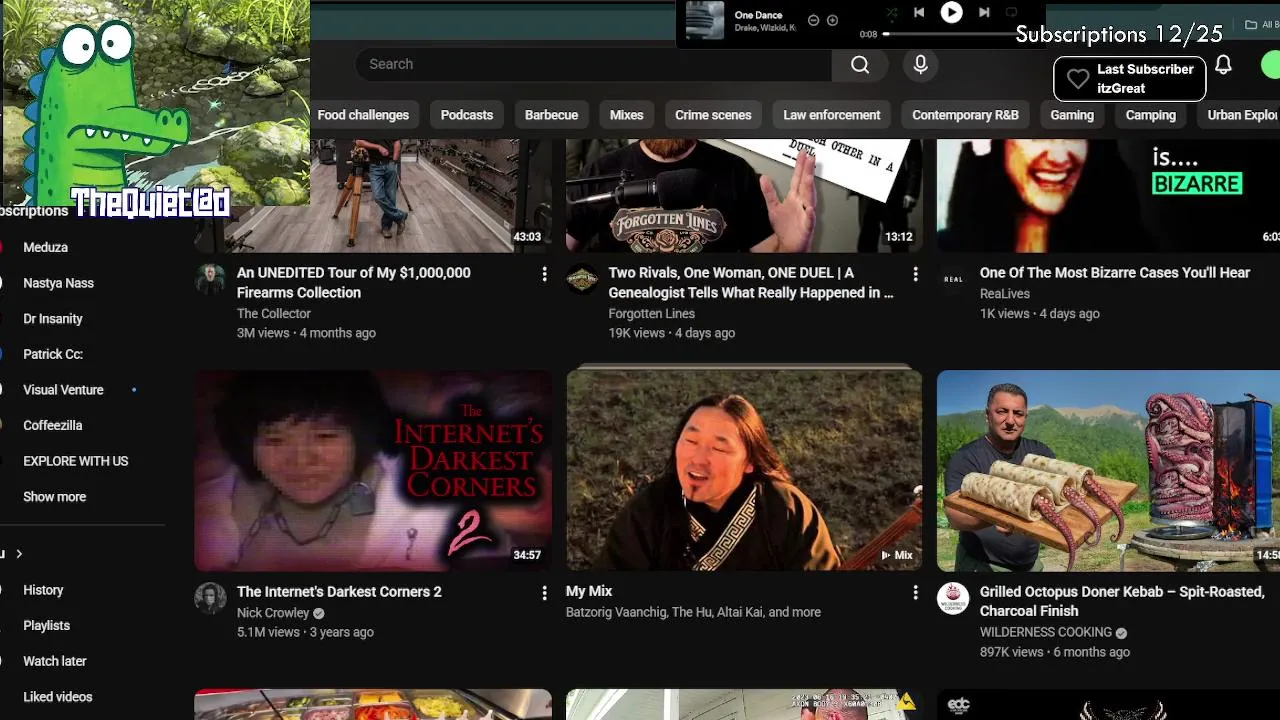Open title 'Grilled Octopus Doner Kebab'
The image size is (1280, 720).
[x=1122, y=601]
